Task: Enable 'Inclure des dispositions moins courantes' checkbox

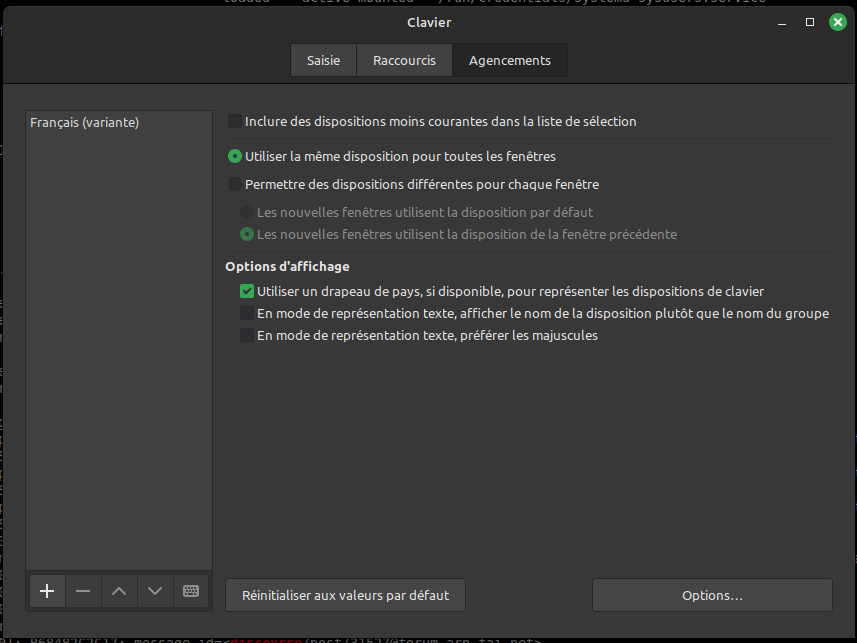Action: [x=235, y=121]
